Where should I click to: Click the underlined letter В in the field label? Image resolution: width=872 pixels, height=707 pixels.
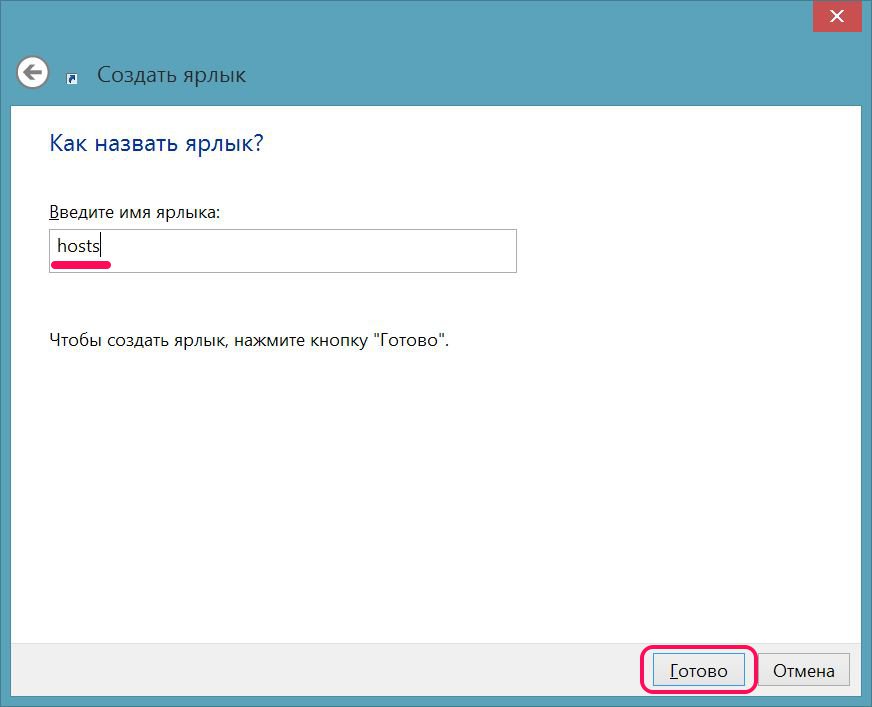coord(54,212)
